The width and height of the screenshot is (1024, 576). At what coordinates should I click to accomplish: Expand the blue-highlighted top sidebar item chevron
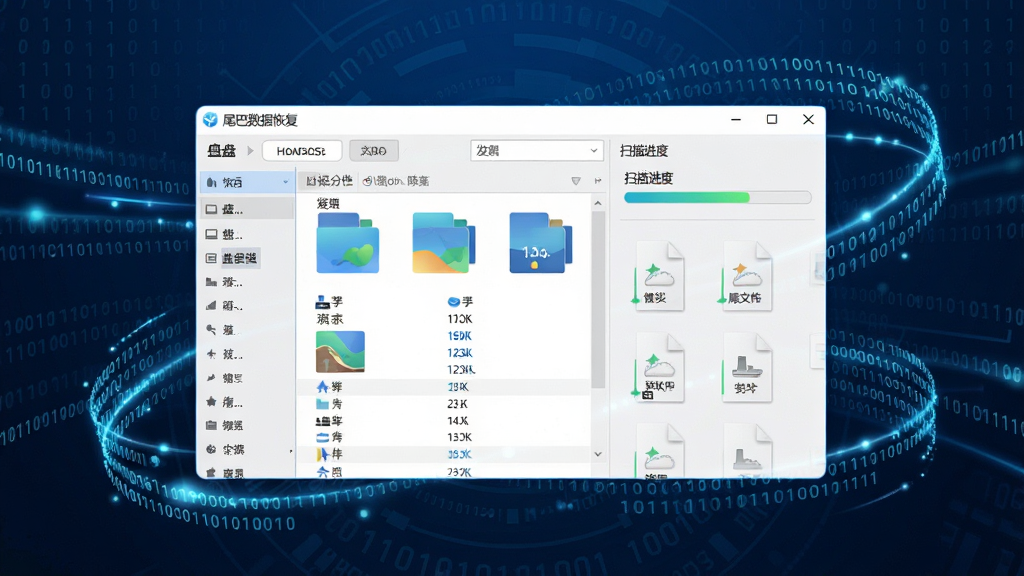pyautogui.click(x=285, y=182)
